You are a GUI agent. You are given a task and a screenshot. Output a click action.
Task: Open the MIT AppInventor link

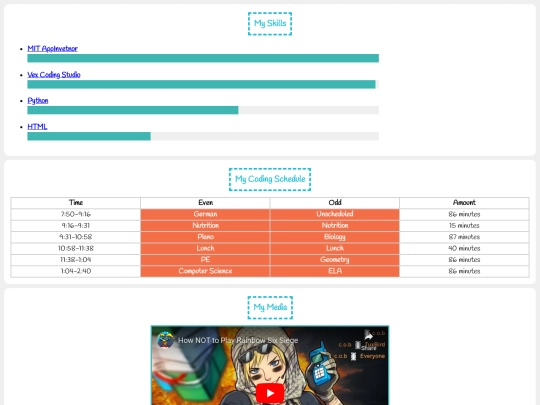click(x=52, y=49)
